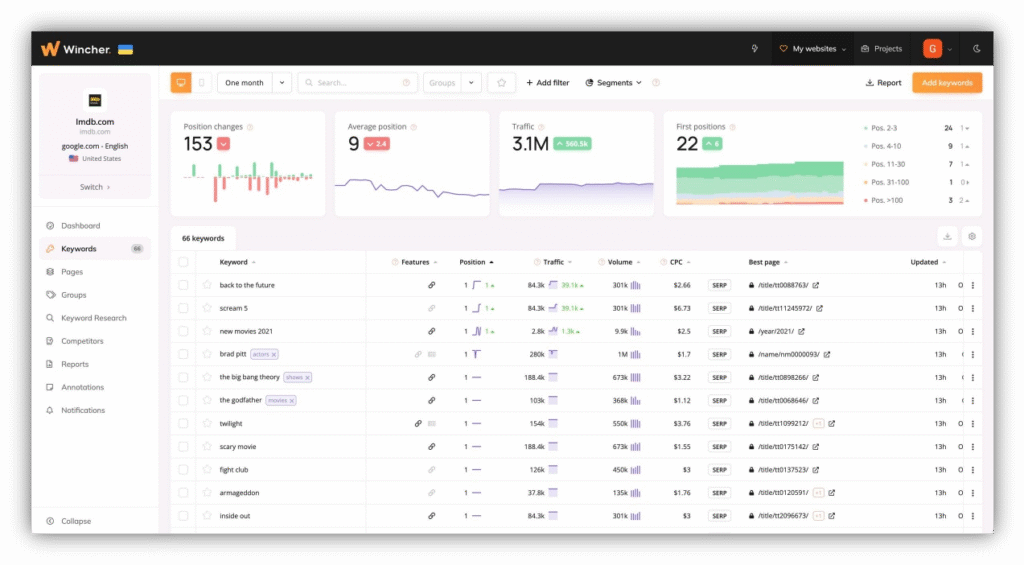Open the 'One month' period dropdown

pyautogui.click(x=254, y=83)
